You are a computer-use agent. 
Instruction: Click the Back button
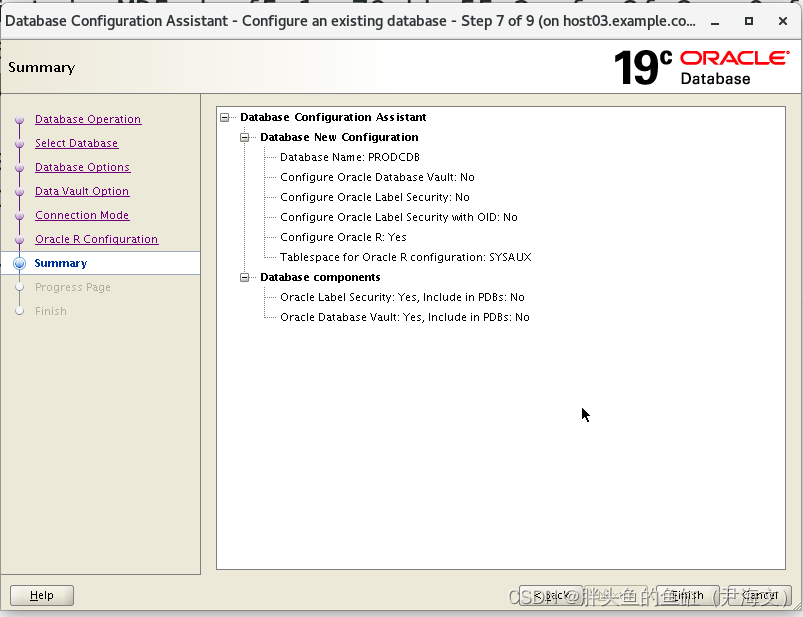pos(551,595)
